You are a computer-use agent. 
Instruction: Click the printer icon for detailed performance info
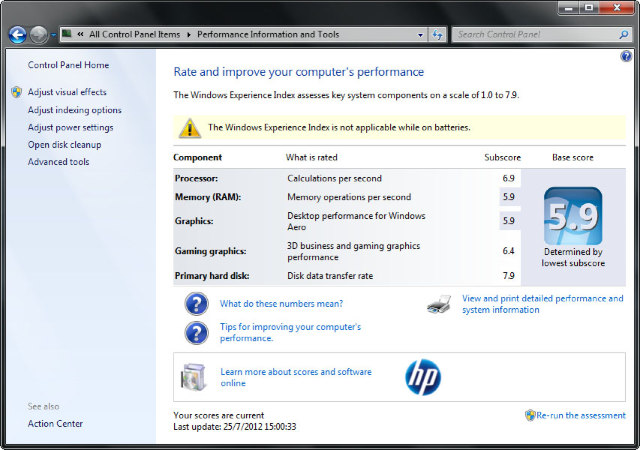[439, 304]
